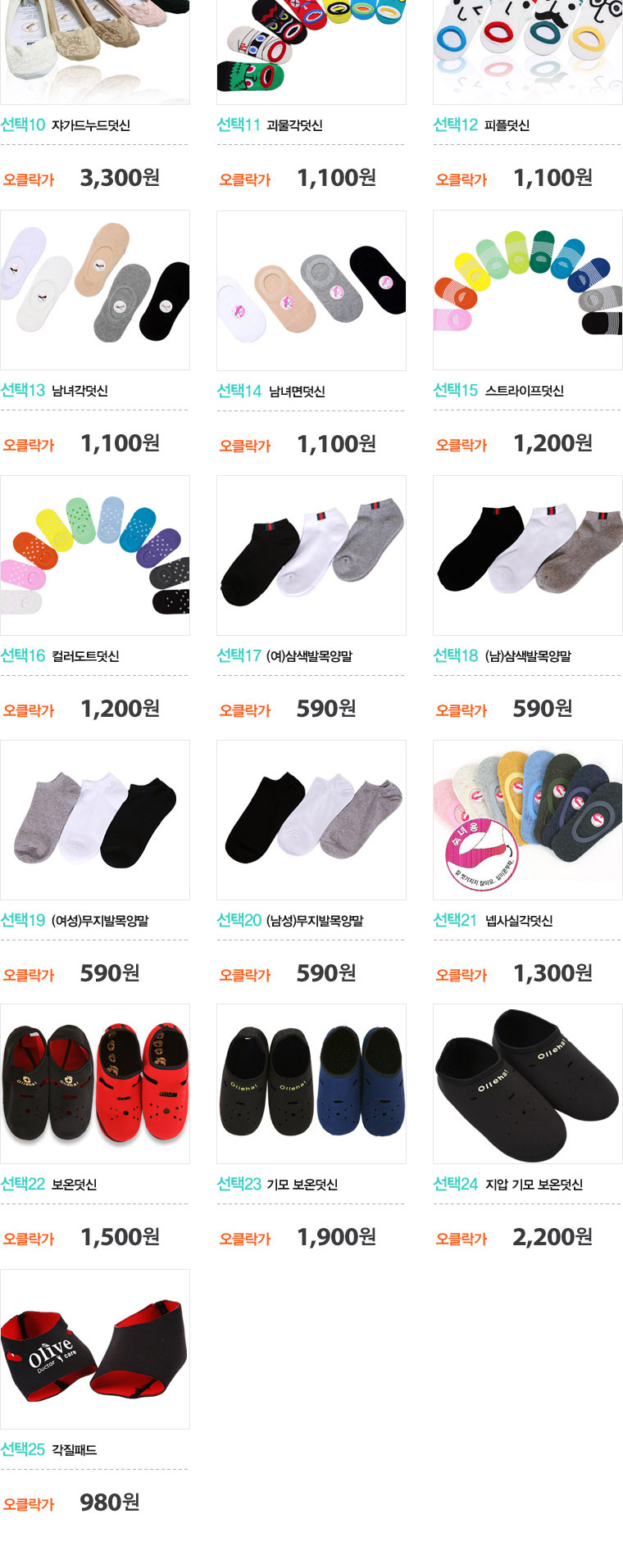This screenshot has height=1568, width=623.
Task: Open the 넵사실각덧신 product image
Action: (x=528, y=820)
